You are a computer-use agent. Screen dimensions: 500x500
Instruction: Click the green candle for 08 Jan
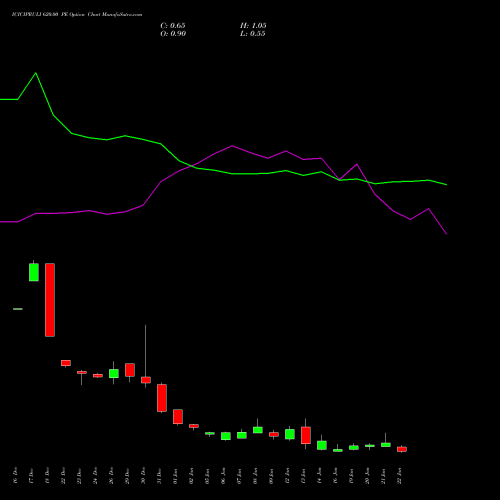click(258, 430)
